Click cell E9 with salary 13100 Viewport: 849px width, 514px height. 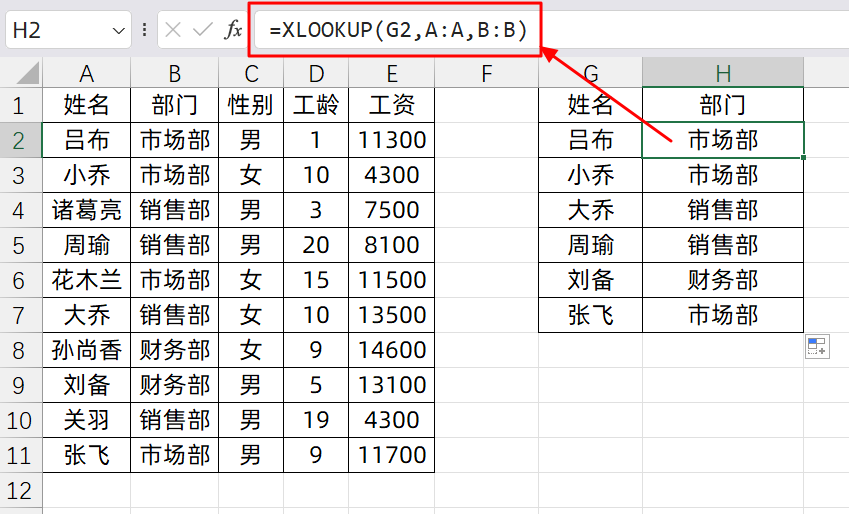tap(391, 385)
